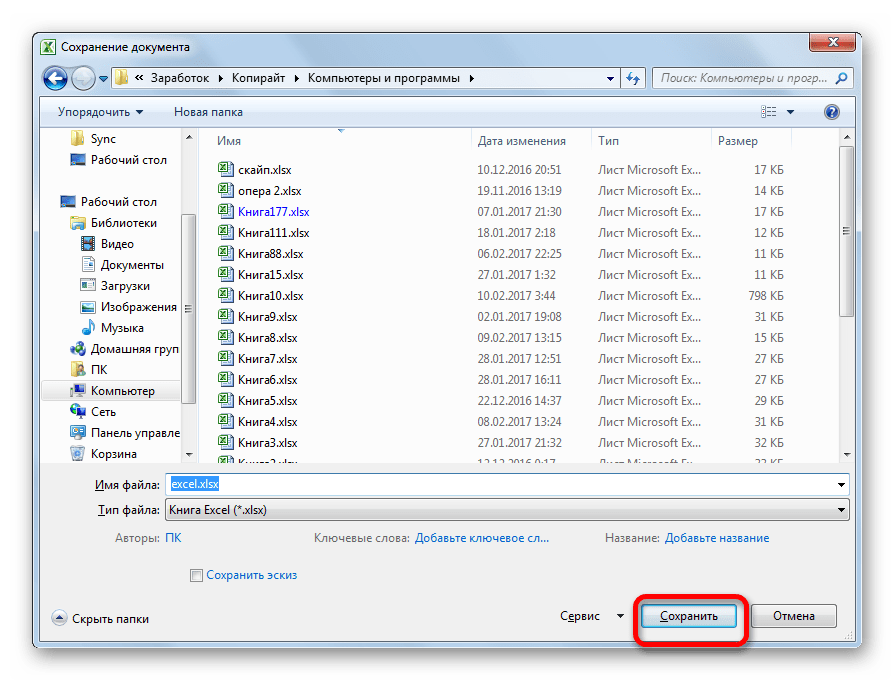Collapse folders with Скрыть папки
This screenshot has height=681, width=895.
tap(100, 619)
